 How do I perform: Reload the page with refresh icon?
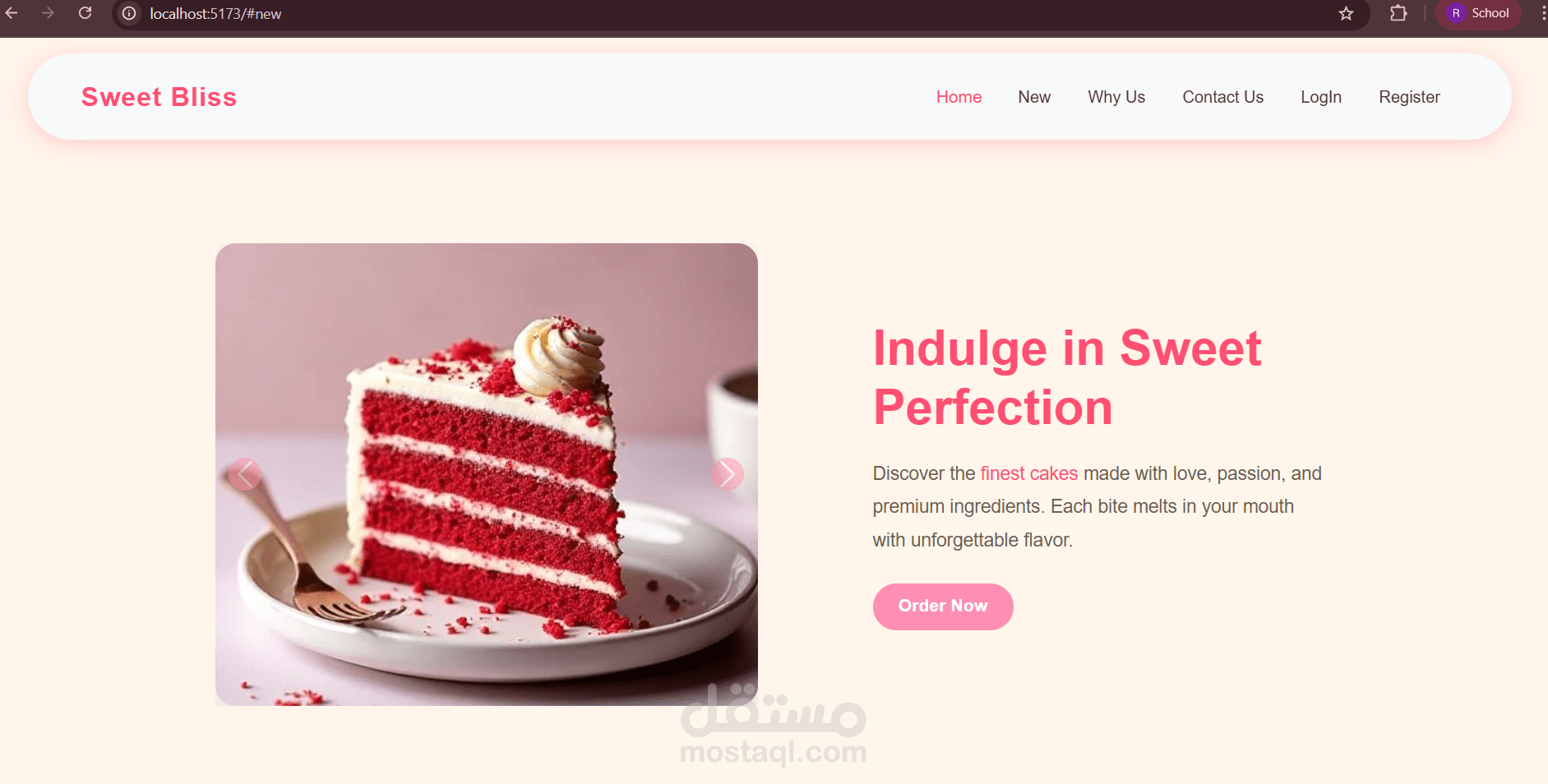85,13
